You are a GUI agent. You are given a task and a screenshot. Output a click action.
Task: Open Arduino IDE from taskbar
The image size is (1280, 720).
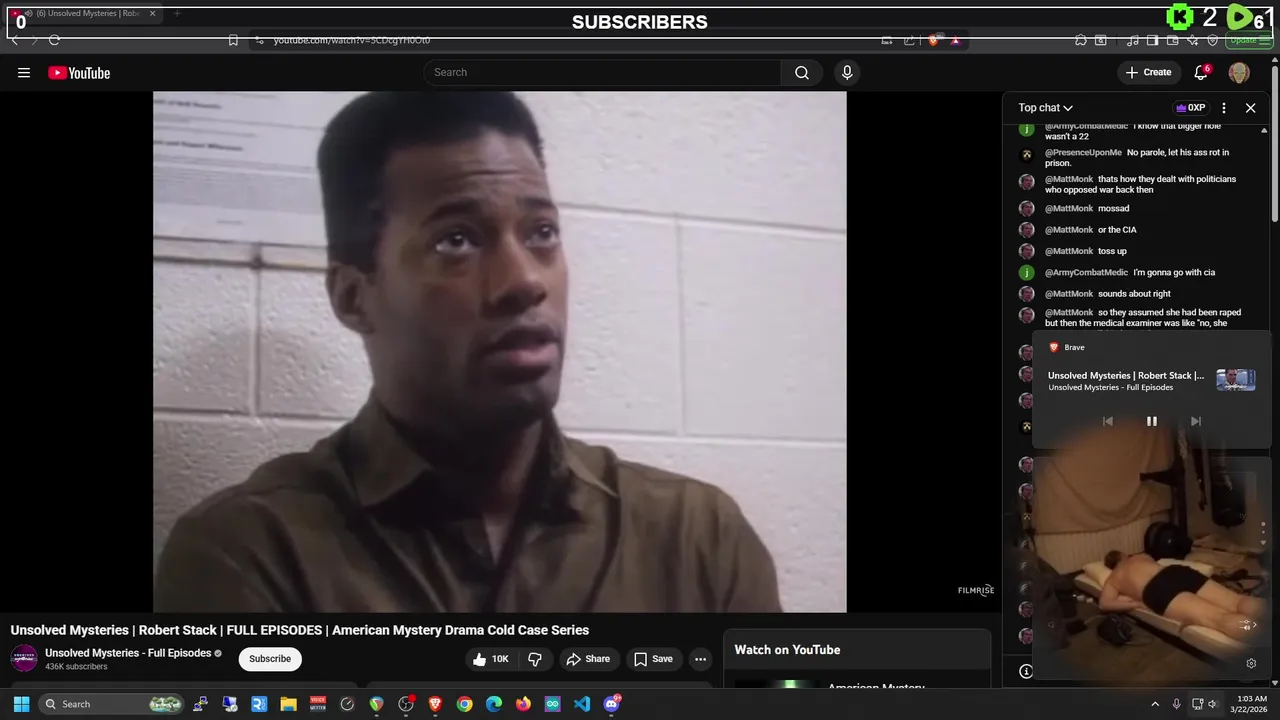(552, 704)
